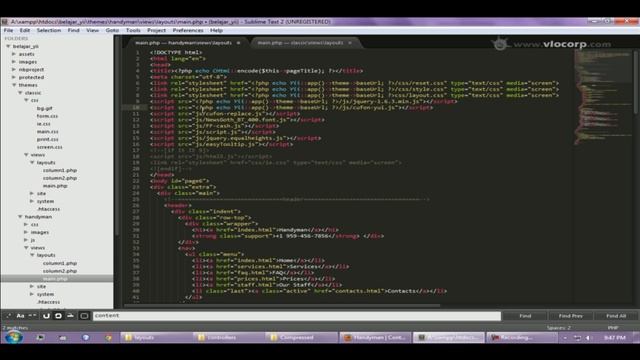
Task: Open the Find menu
Action: point(73,30)
